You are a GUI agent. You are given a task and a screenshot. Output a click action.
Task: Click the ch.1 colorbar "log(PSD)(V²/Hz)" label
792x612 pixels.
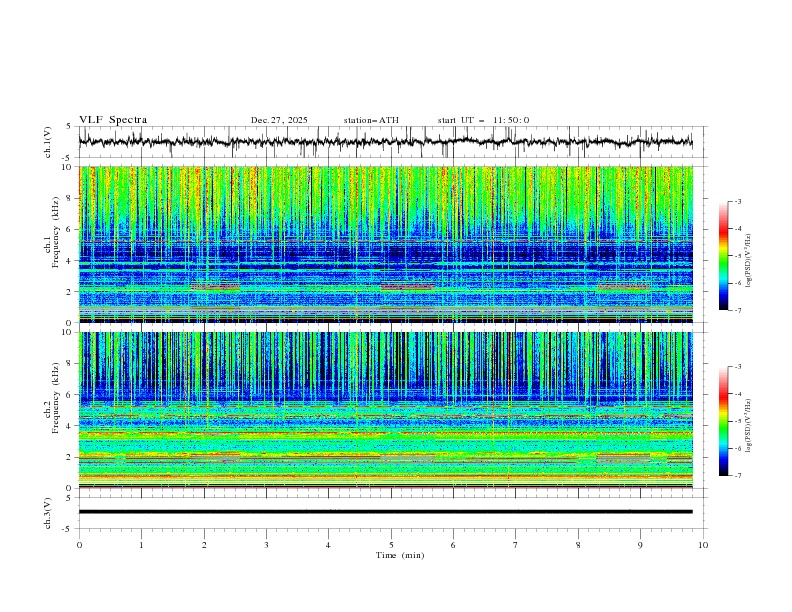pos(748,261)
